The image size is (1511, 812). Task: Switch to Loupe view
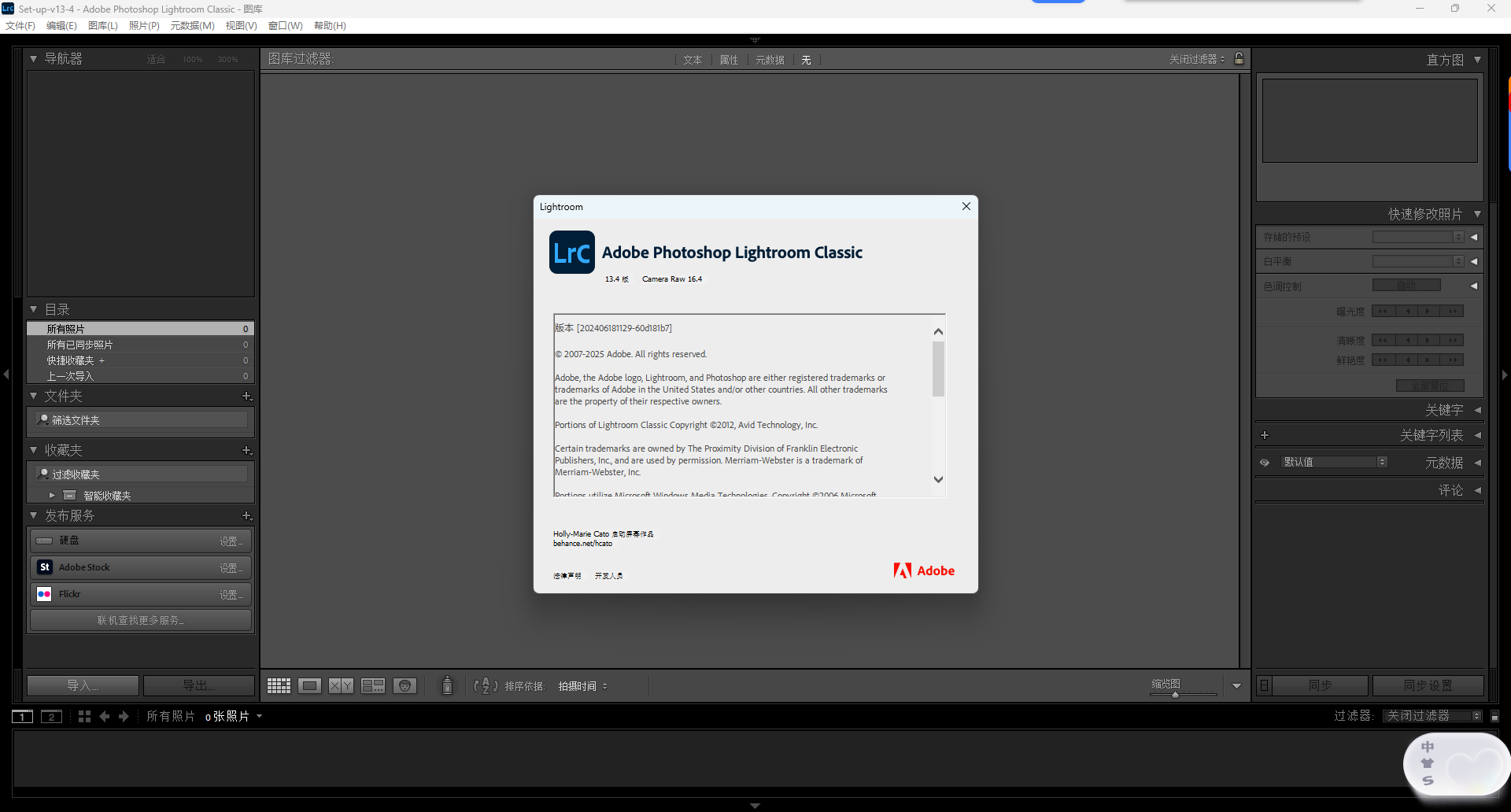click(x=309, y=685)
